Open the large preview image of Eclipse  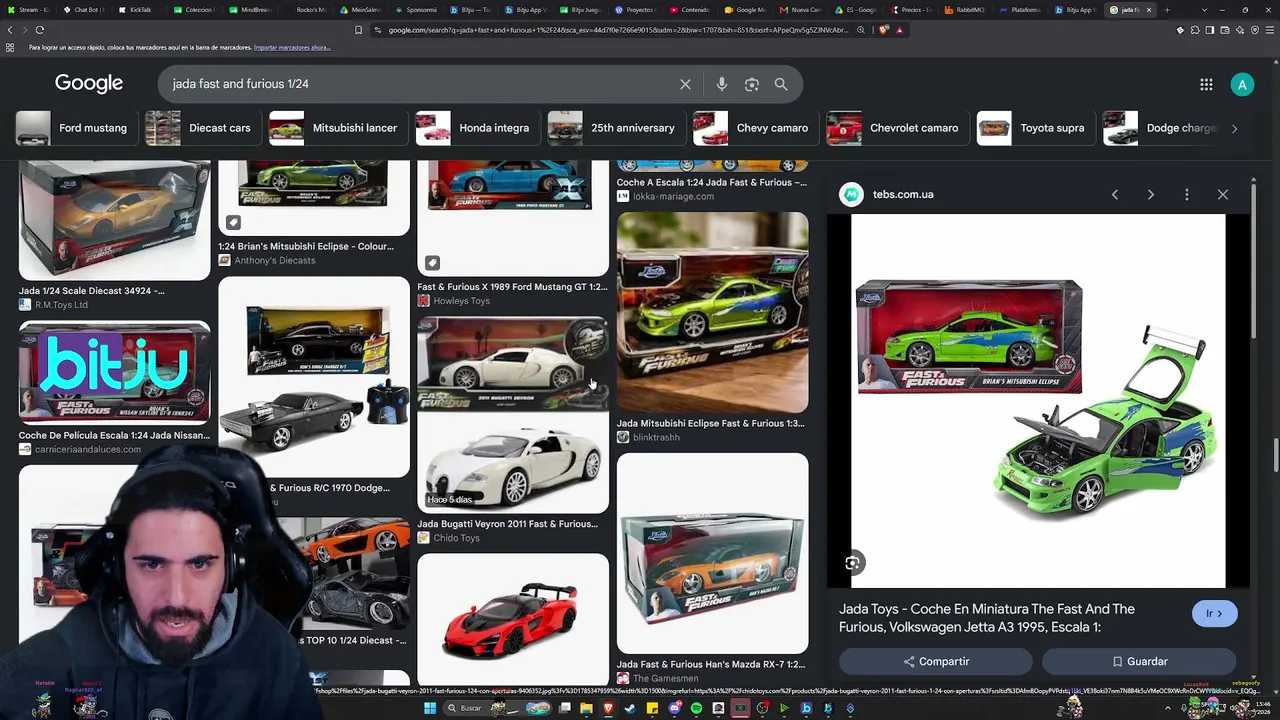pyautogui.click(x=1038, y=401)
